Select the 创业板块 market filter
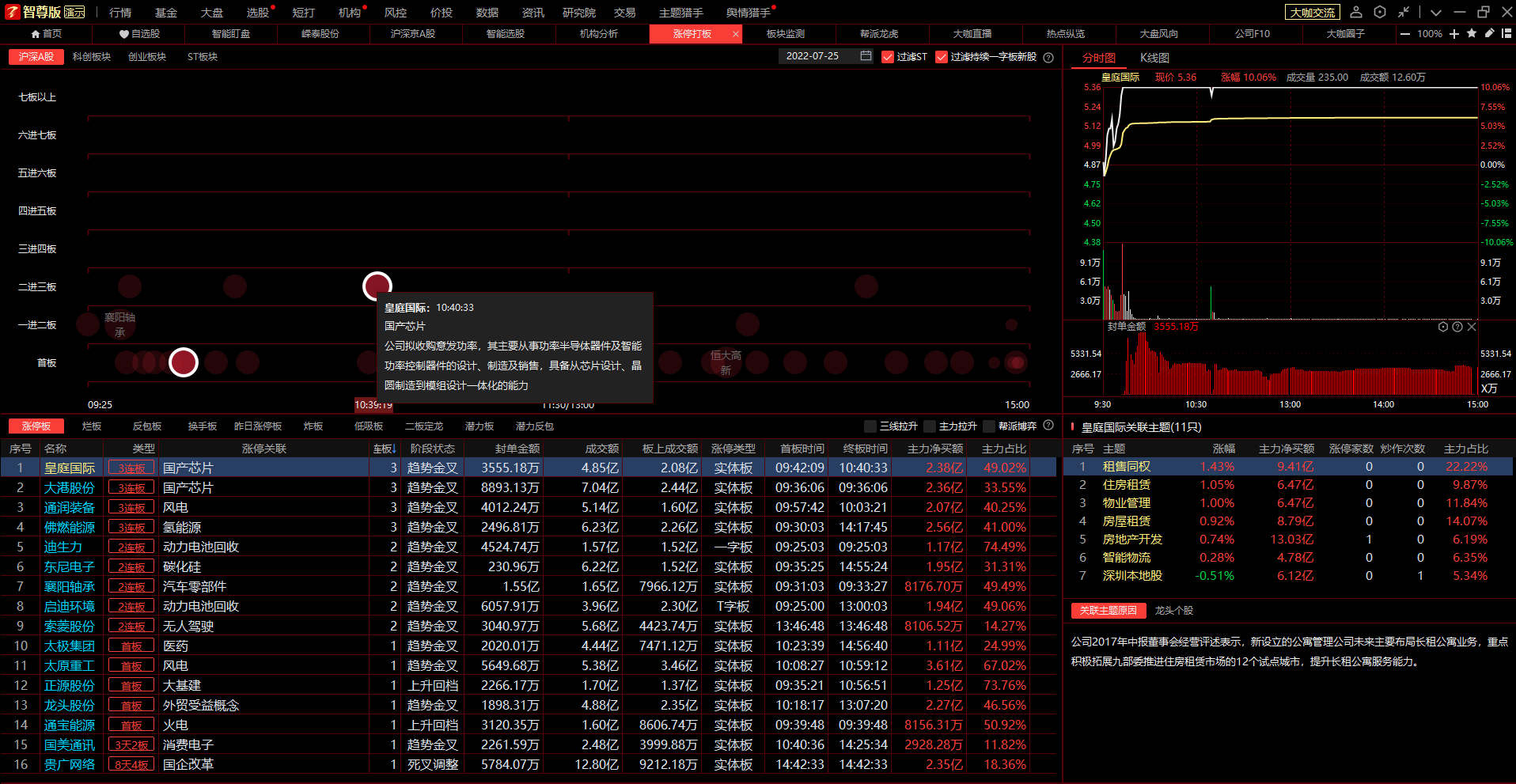This screenshot has height=784, width=1516. [147, 57]
